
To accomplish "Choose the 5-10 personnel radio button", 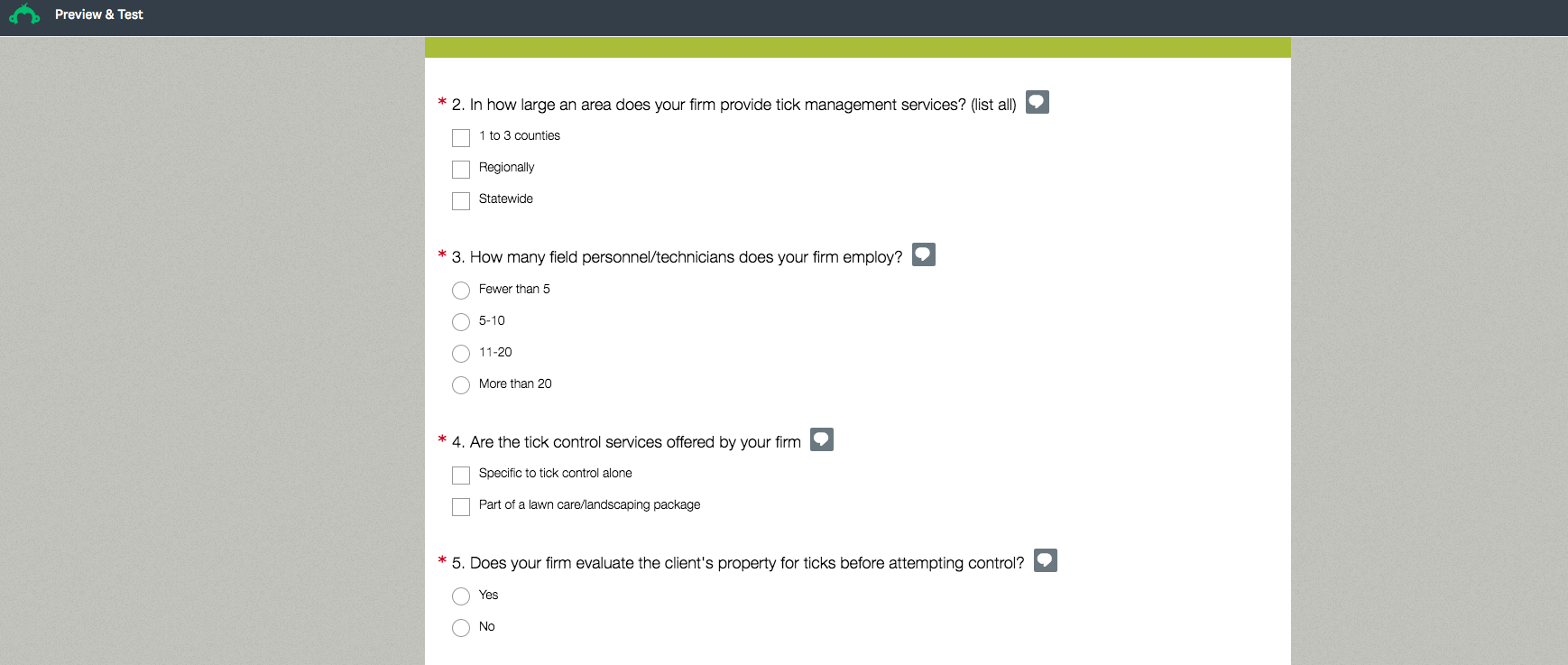I will click(461, 322).
